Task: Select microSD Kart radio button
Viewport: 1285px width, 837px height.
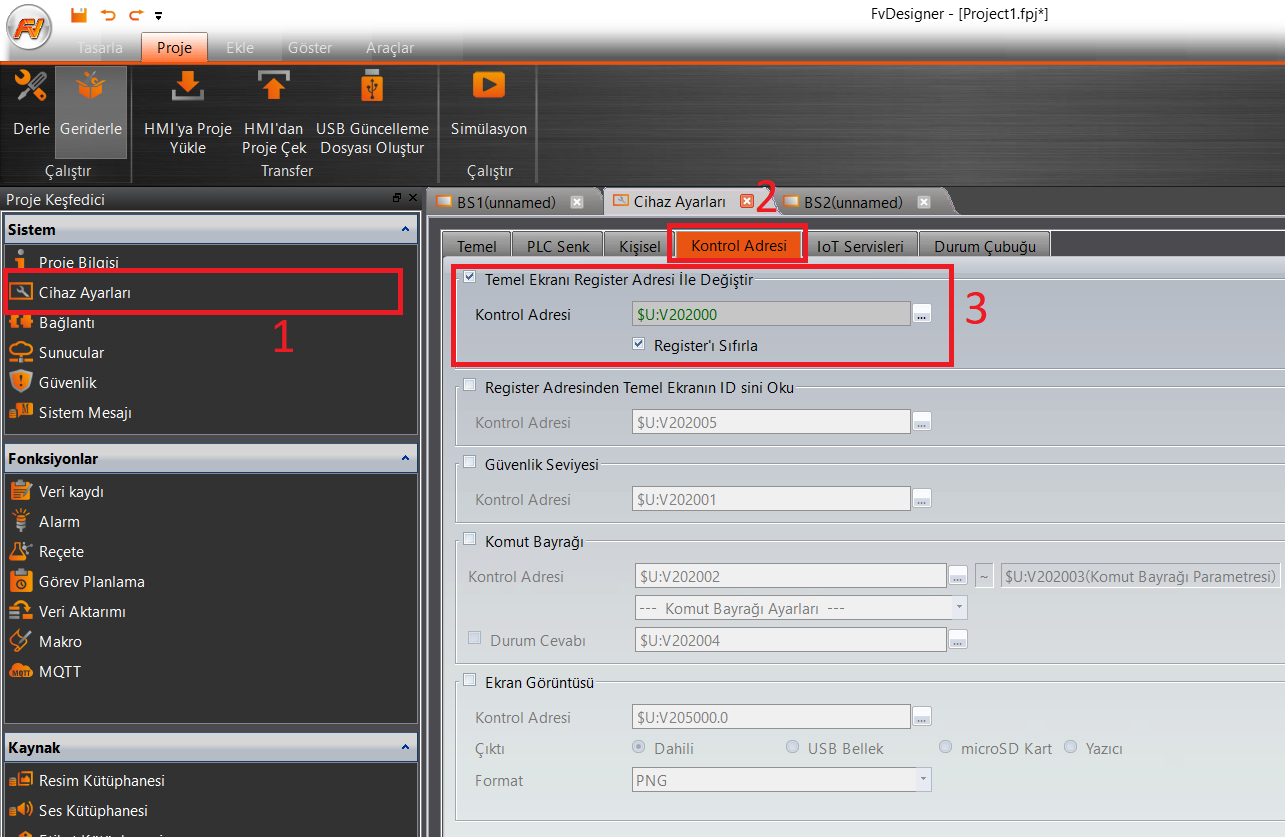Action: (x=945, y=747)
